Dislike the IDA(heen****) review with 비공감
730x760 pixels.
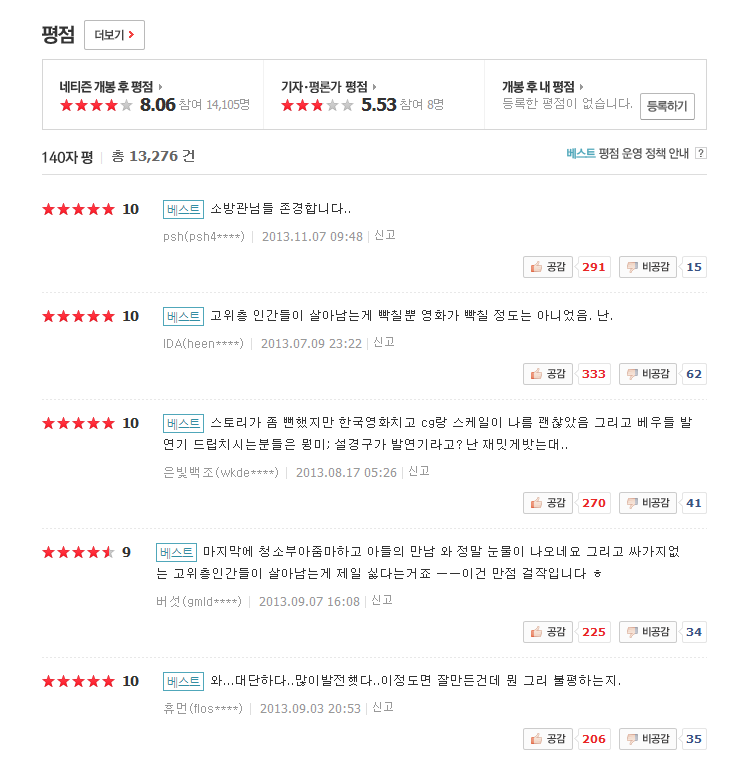pyautogui.click(x=648, y=374)
